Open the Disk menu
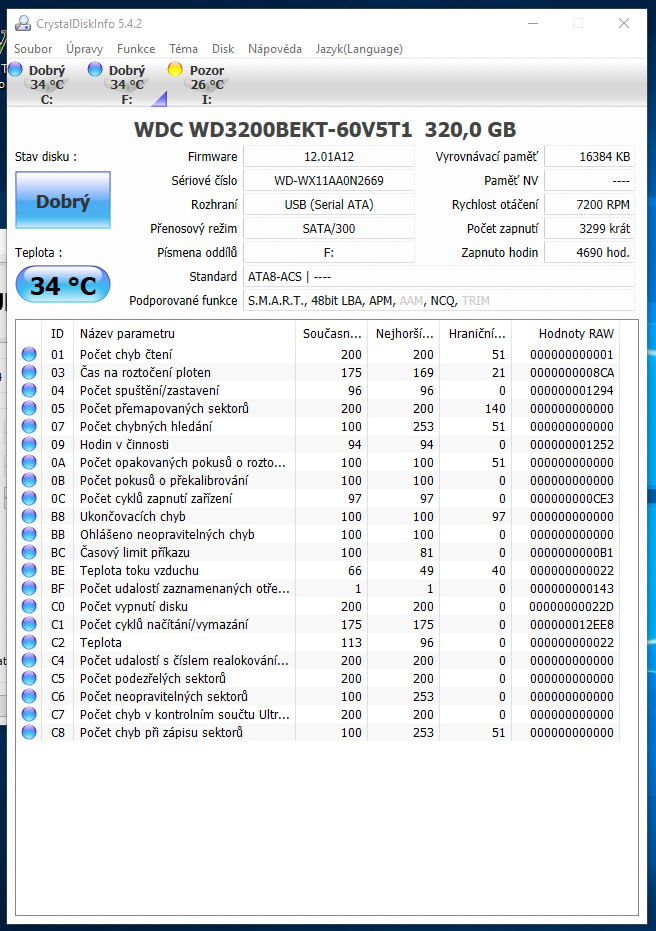 [223, 49]
